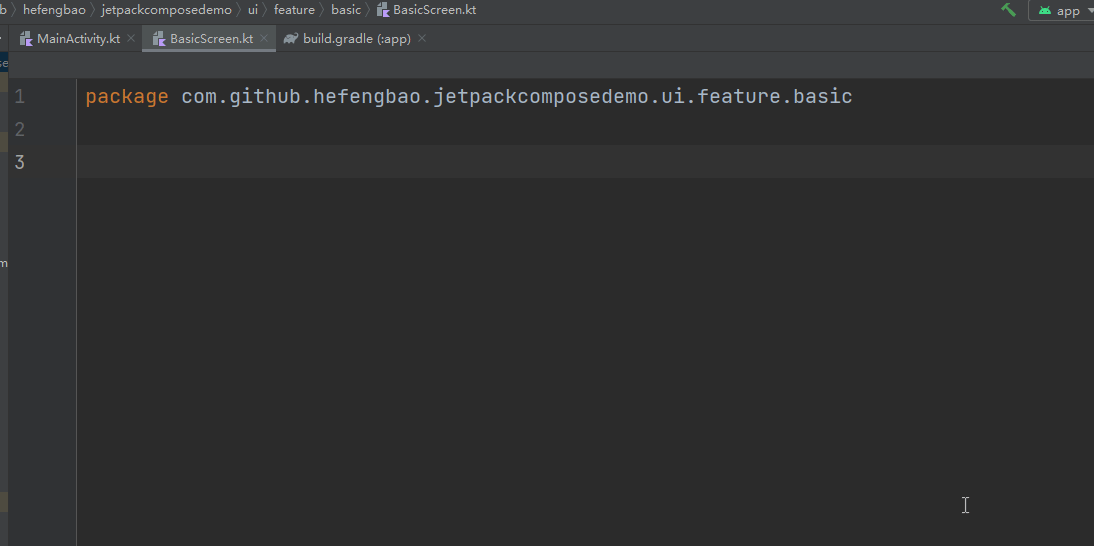Viewport: 1094px width, 546px height.
Task: Click the green hammer Make Project icon
Action: (1008, 10)
